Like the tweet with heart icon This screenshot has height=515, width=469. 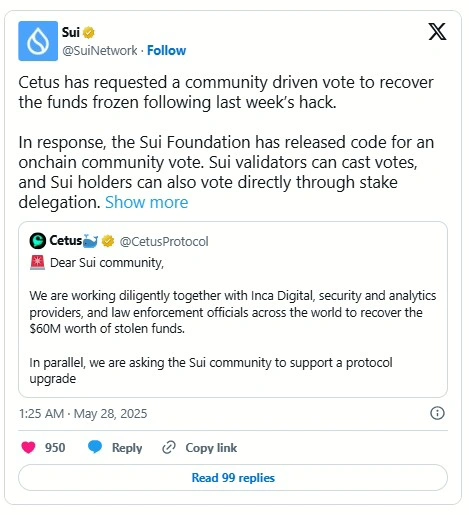coord(28,447)
